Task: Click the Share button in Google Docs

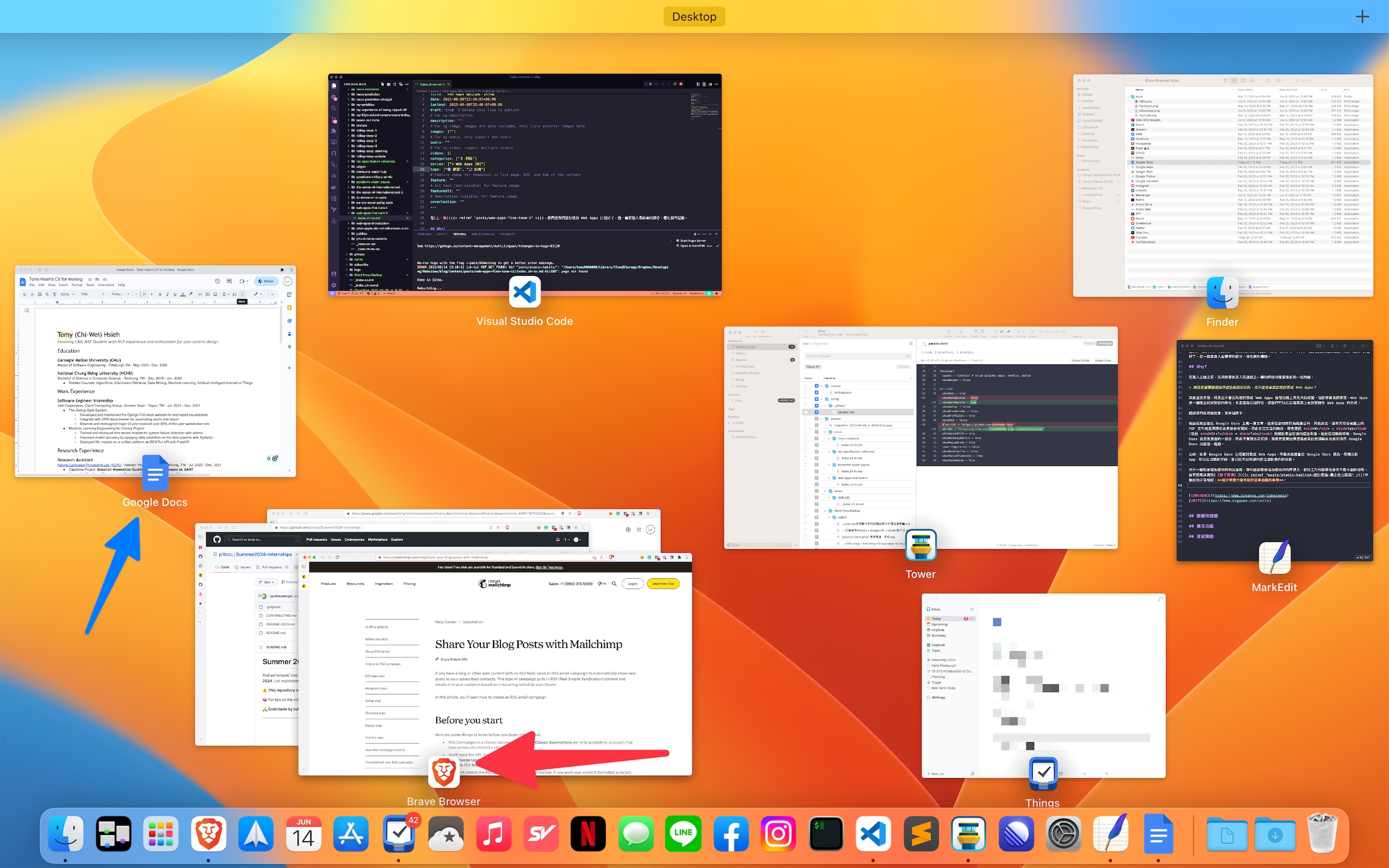Action: (x=267, y=282)
